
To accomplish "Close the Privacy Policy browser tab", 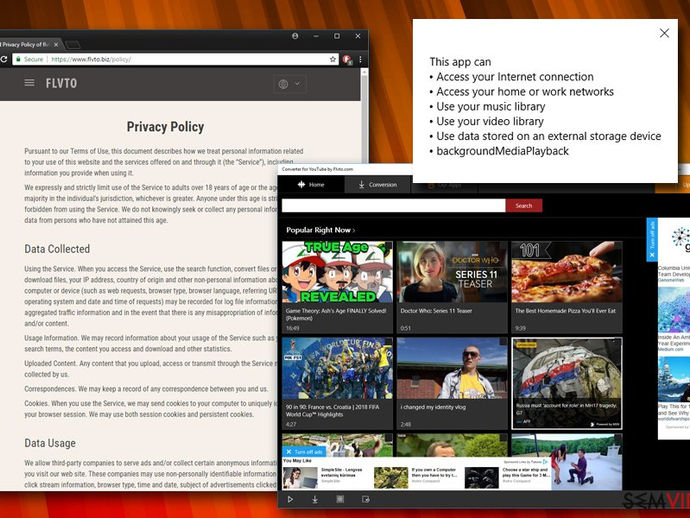I will (56, 44).
